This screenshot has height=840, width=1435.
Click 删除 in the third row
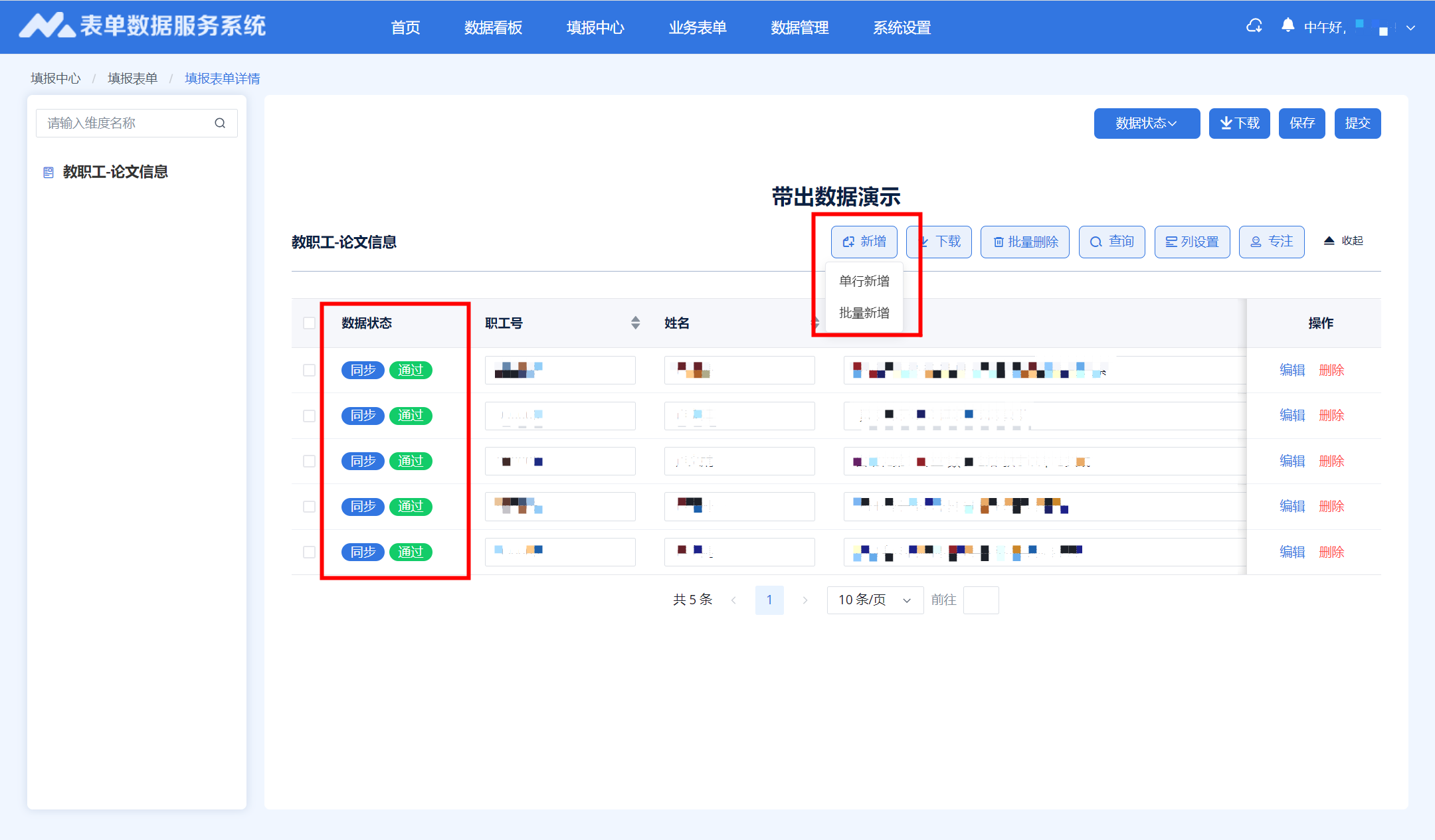[1331, 461]
